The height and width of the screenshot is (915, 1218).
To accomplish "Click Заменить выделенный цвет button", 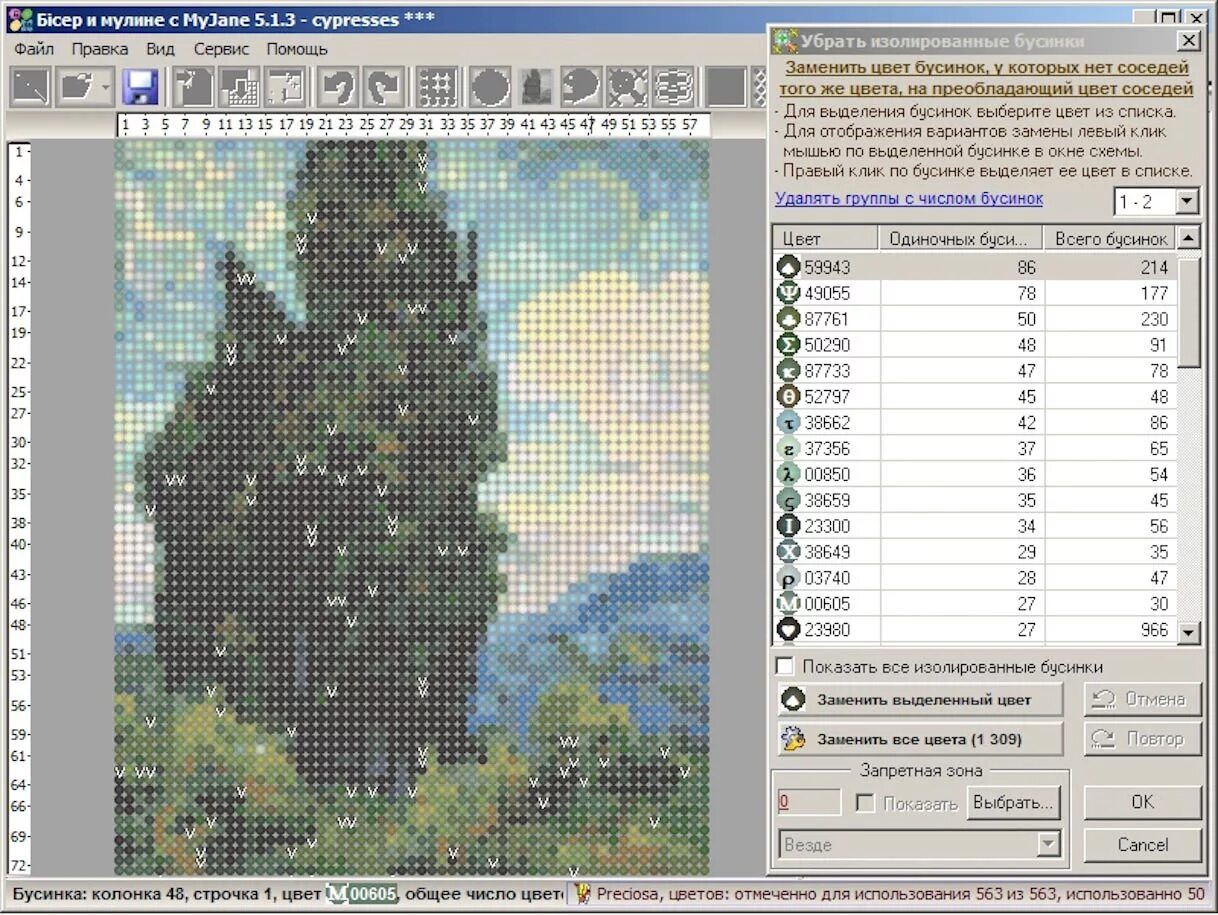I will tap(920, 700).
